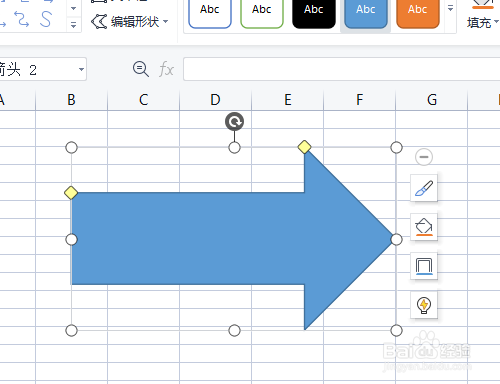Select the blue filled Abc shape style
The image size is (500, 384).
pyautogui.click(x=366, y=13)
